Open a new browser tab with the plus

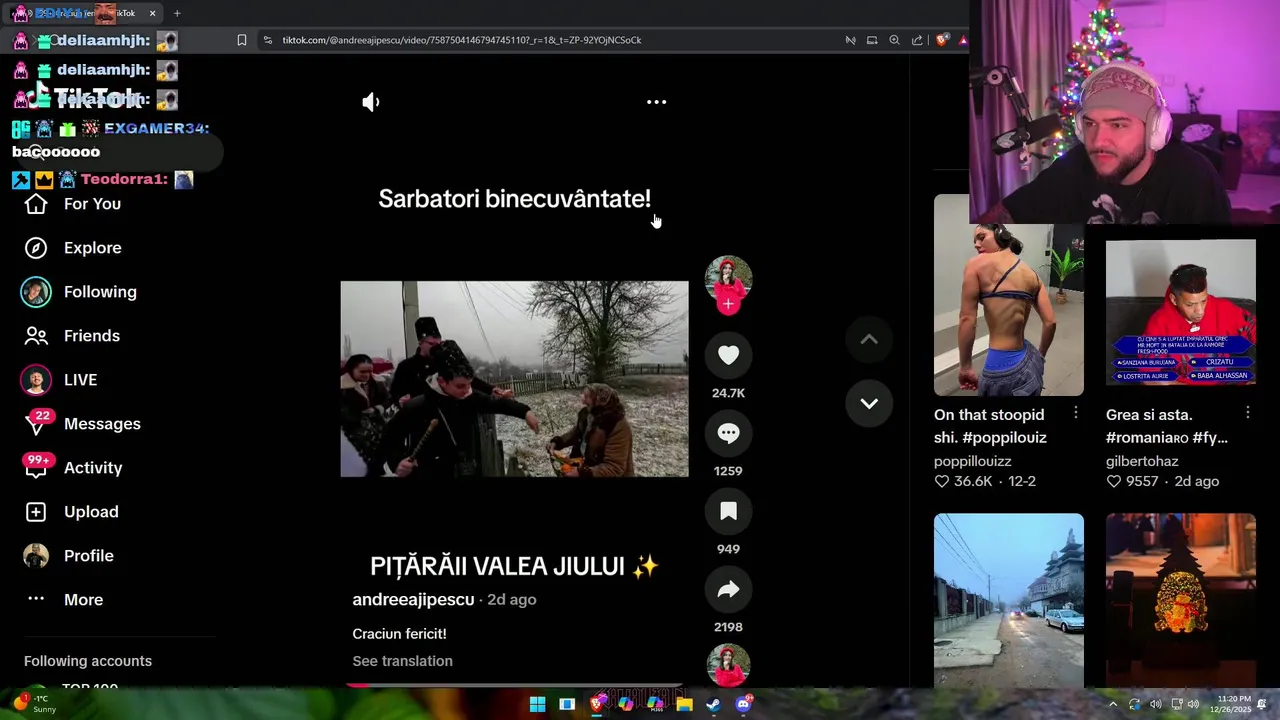click(x=177, y=13)
